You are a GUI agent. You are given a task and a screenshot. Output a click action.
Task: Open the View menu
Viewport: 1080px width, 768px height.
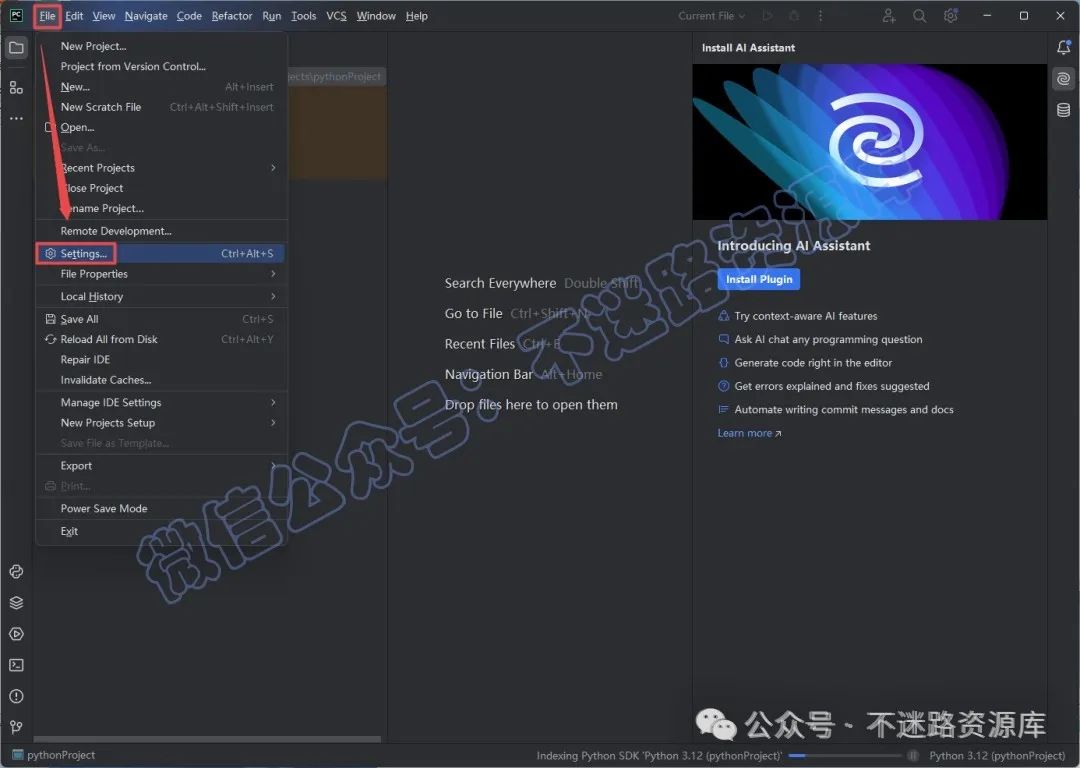click(x=104, y=16)
